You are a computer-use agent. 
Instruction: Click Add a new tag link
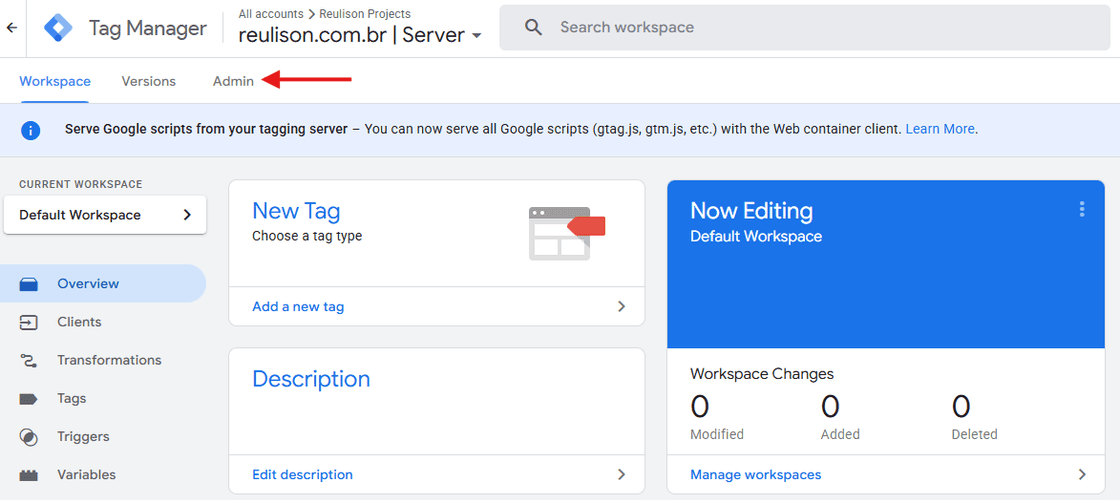[298, 306]
